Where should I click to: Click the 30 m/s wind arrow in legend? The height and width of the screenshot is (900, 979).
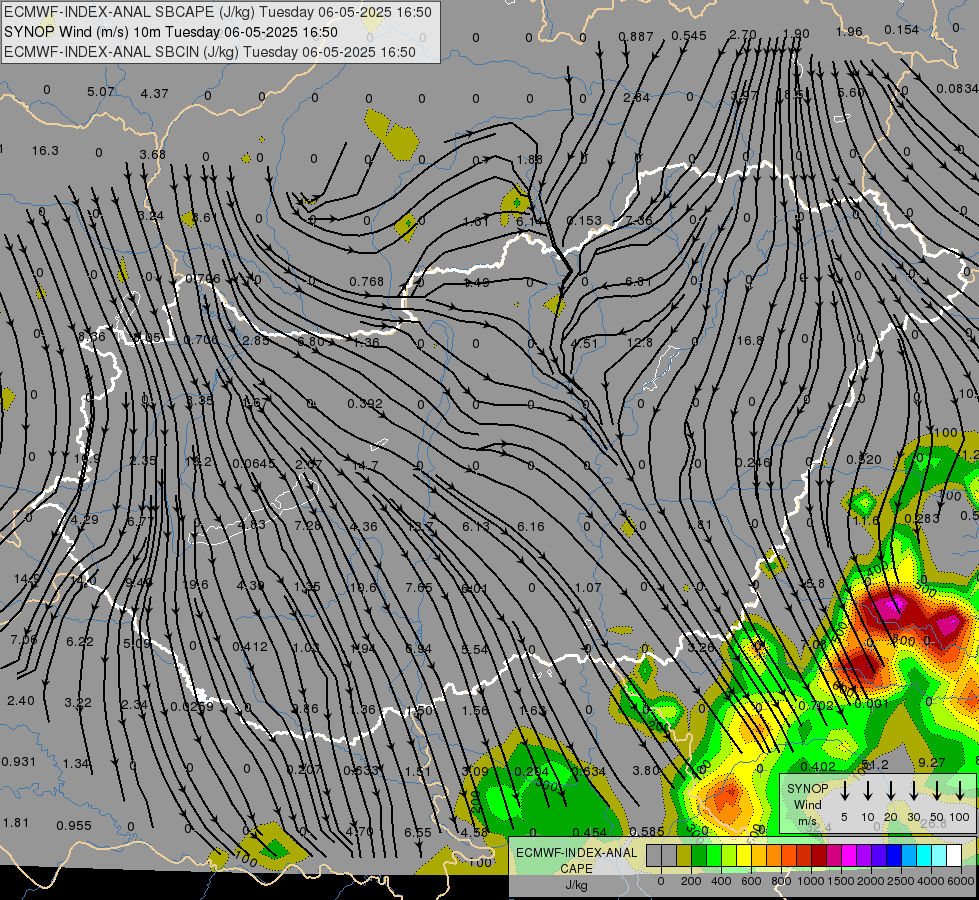click(914, 790)
